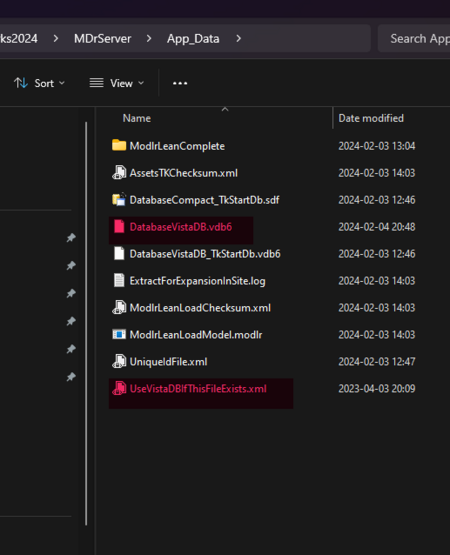Open the See more three-dots menu

(x=180, y=83)
